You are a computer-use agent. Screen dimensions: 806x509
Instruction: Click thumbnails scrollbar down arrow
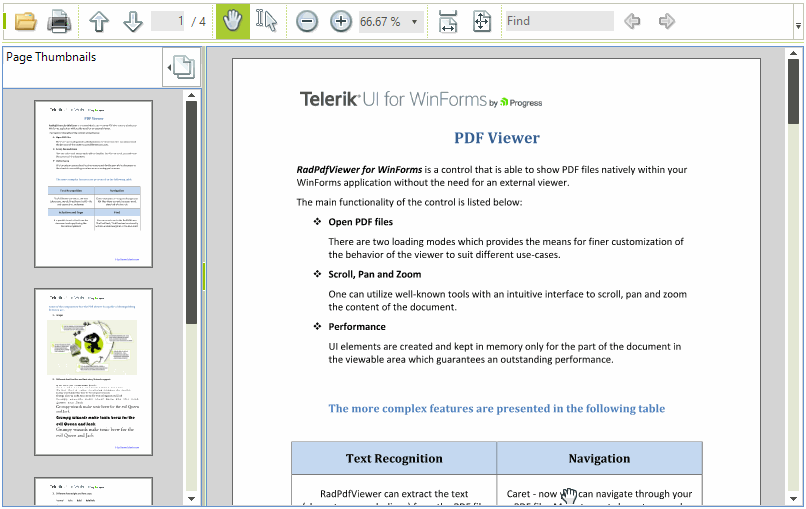coord(191,499)
